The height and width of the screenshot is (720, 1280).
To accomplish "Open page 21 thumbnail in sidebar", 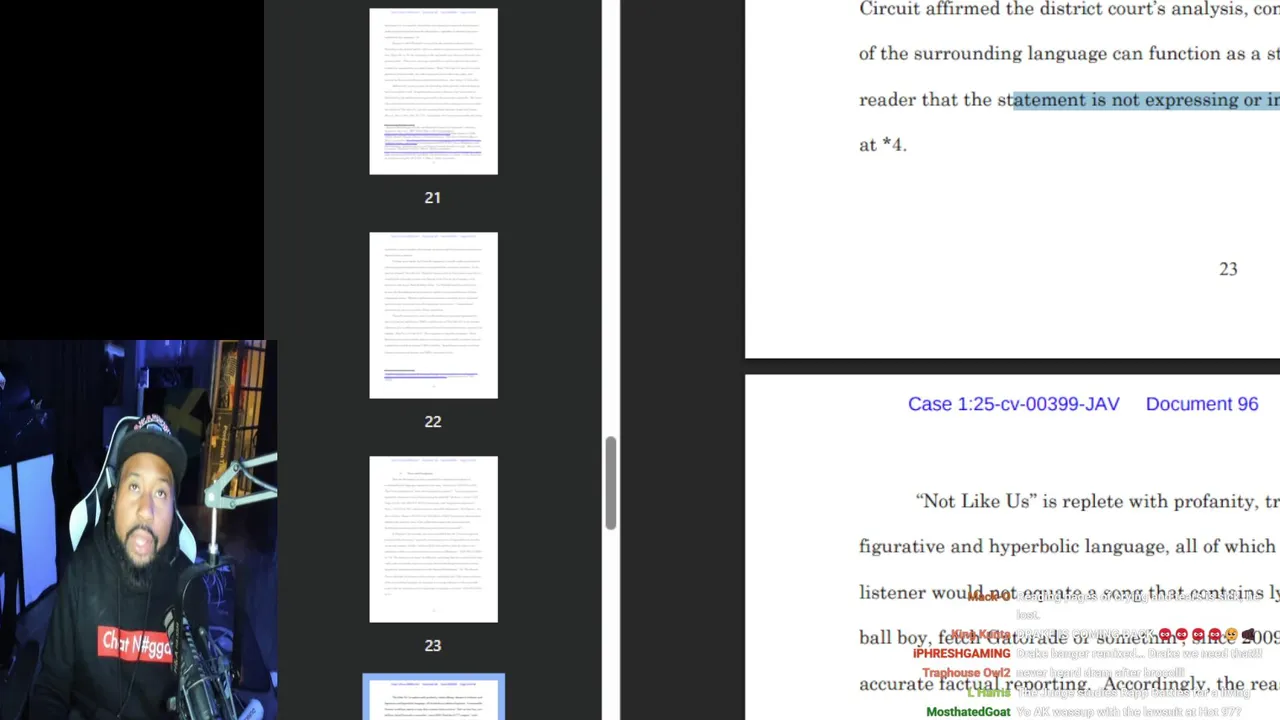I will [x=433, y=91].
